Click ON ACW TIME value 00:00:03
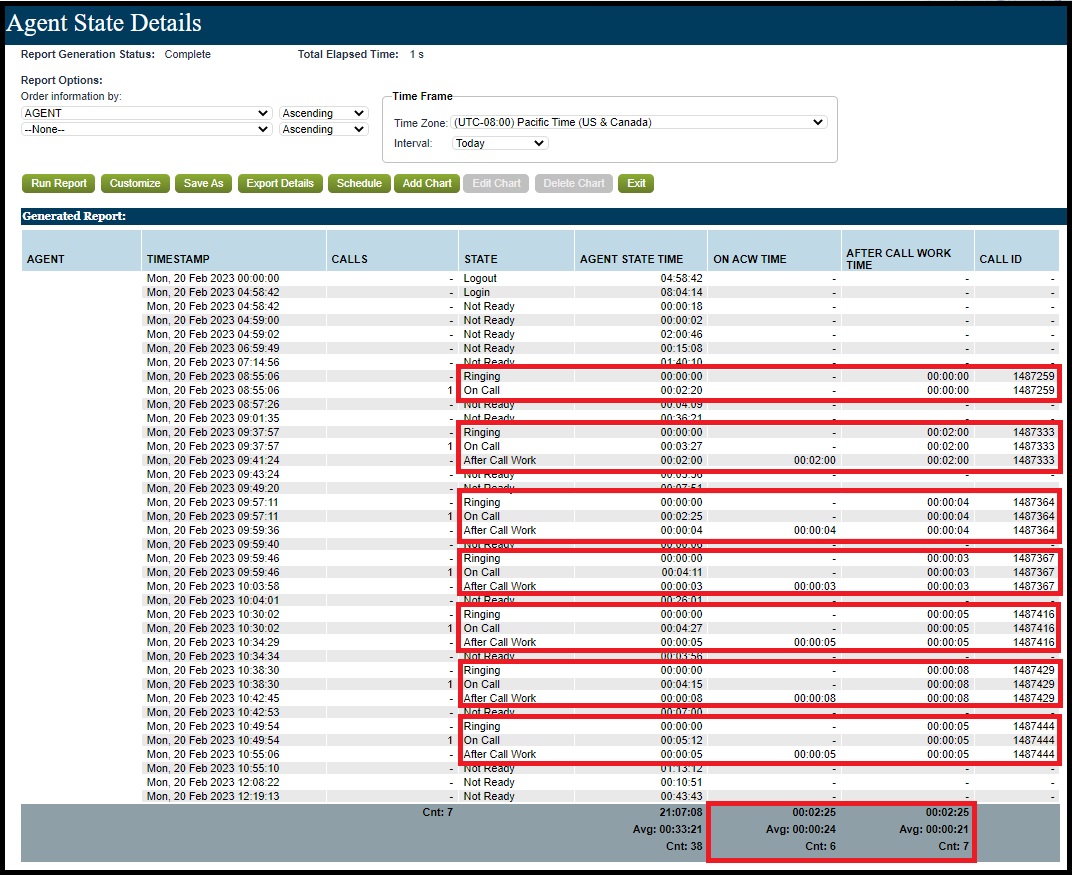 click(x=814, y=587)
